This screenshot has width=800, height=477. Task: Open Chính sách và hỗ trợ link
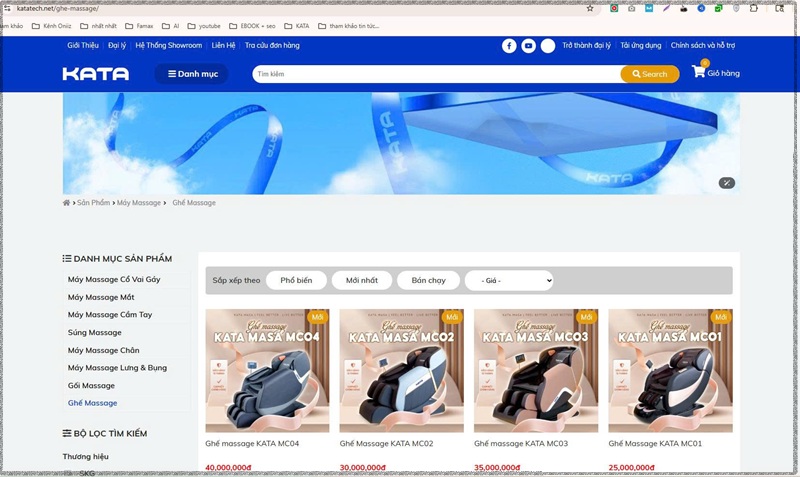pos(703,45)
